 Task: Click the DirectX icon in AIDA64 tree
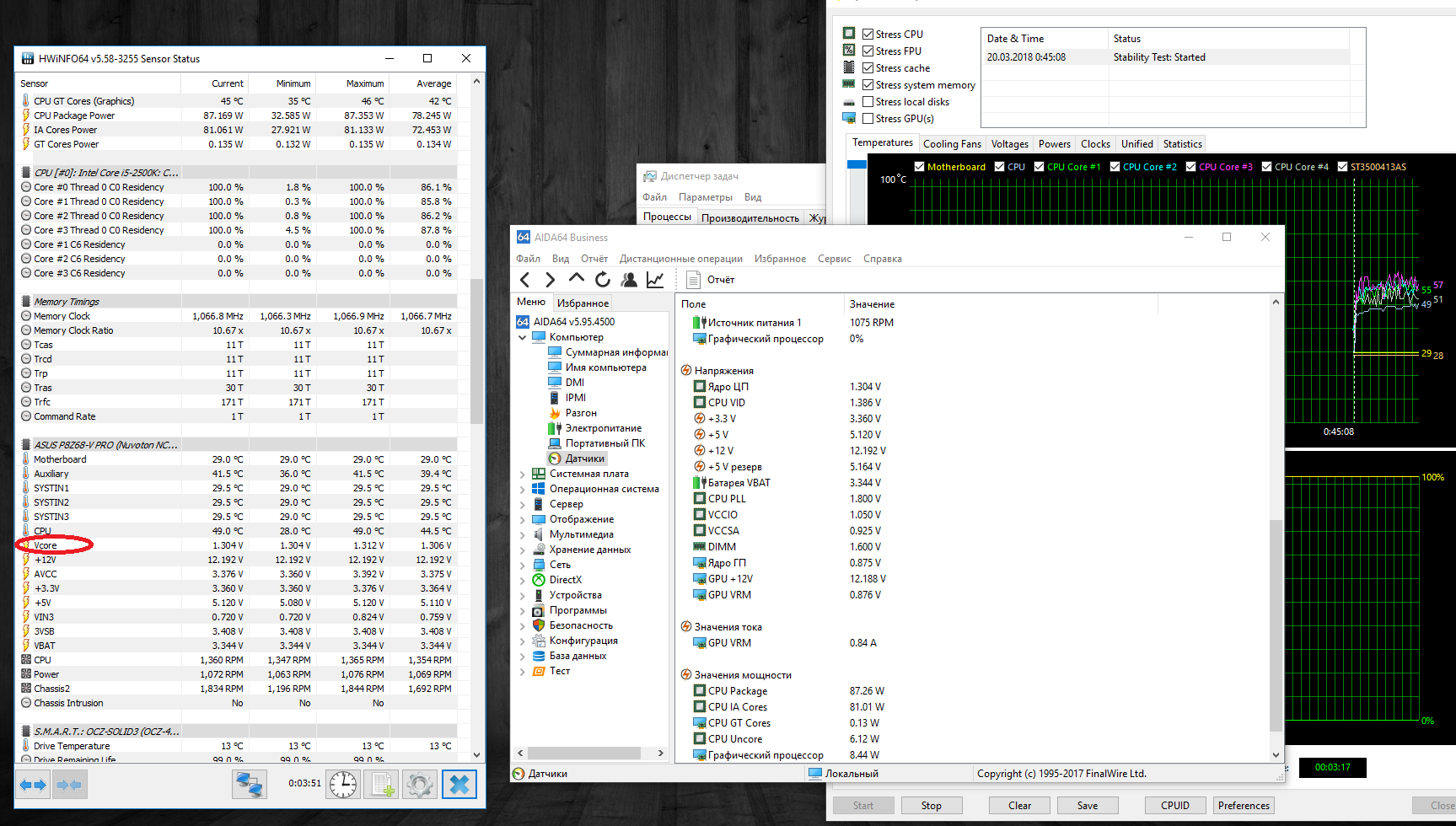[539, 580]
